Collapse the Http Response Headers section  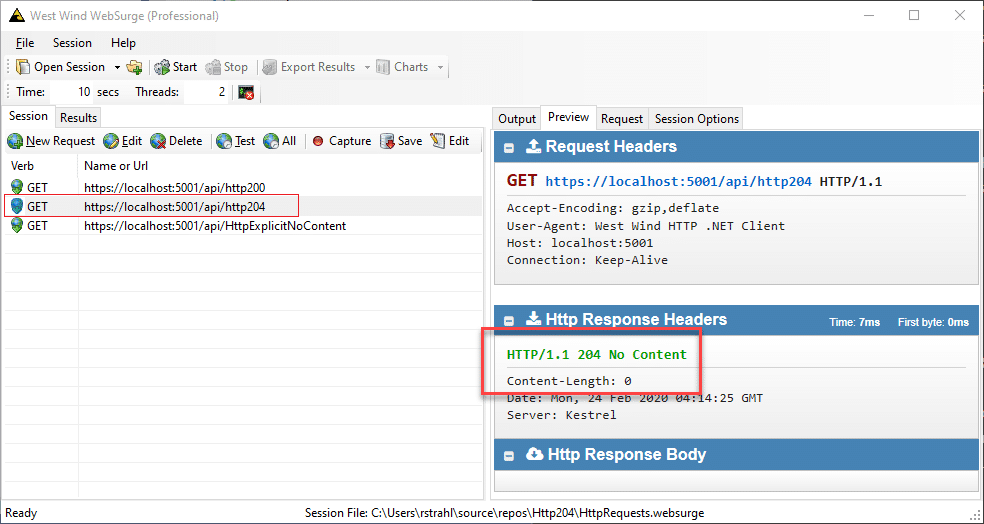pos(510,321)
